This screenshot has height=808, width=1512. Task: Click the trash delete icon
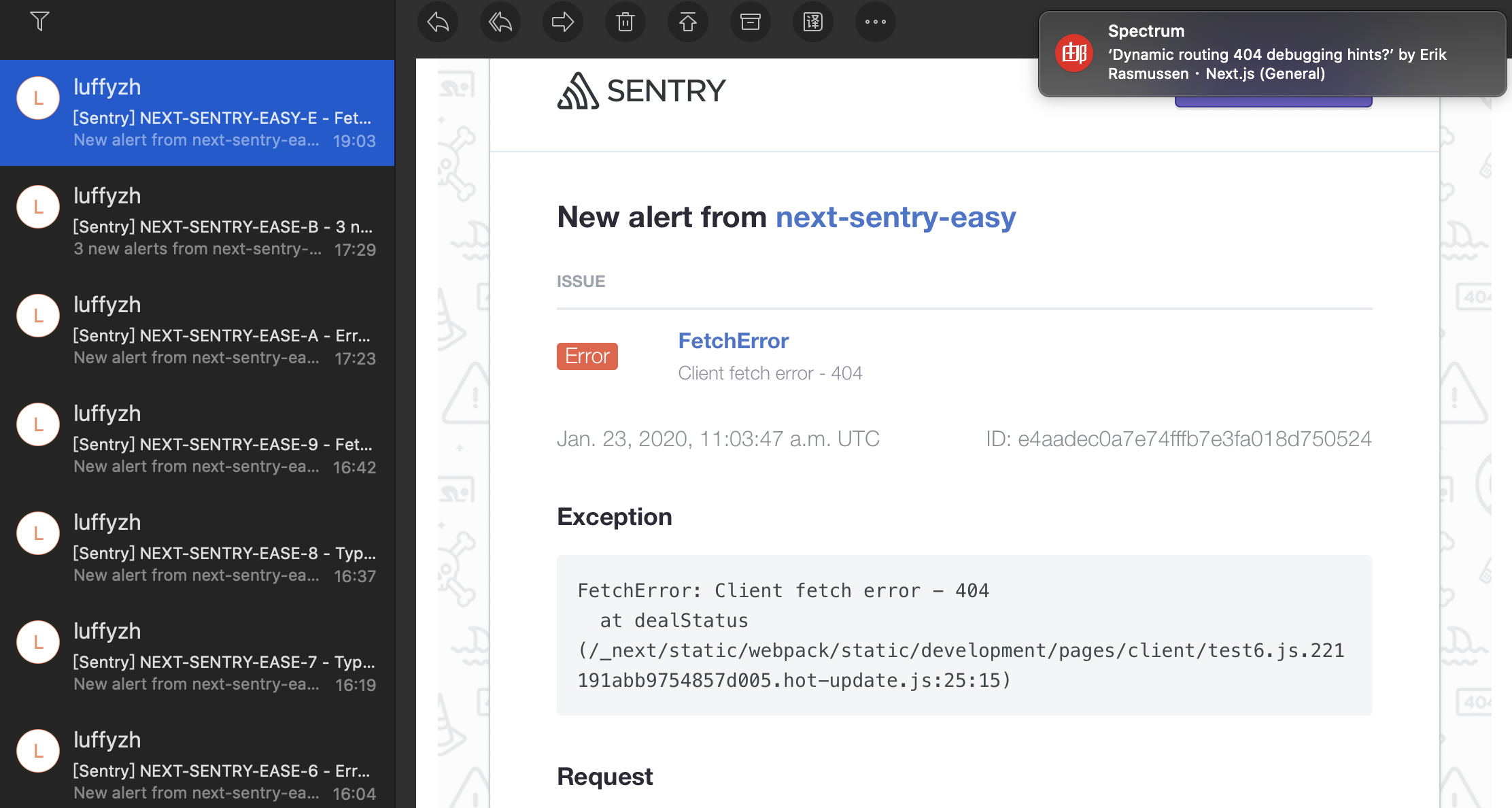625,22
